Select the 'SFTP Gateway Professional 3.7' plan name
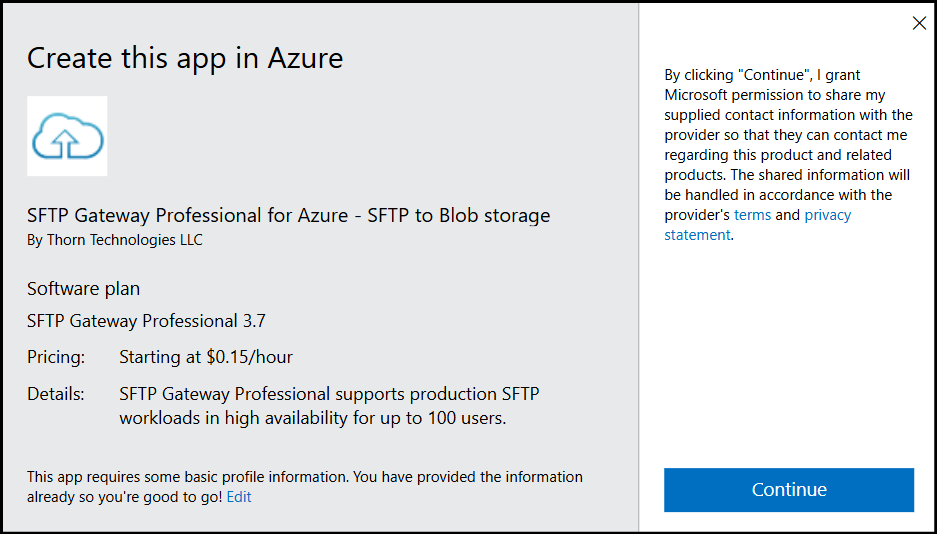 point(146,321)
